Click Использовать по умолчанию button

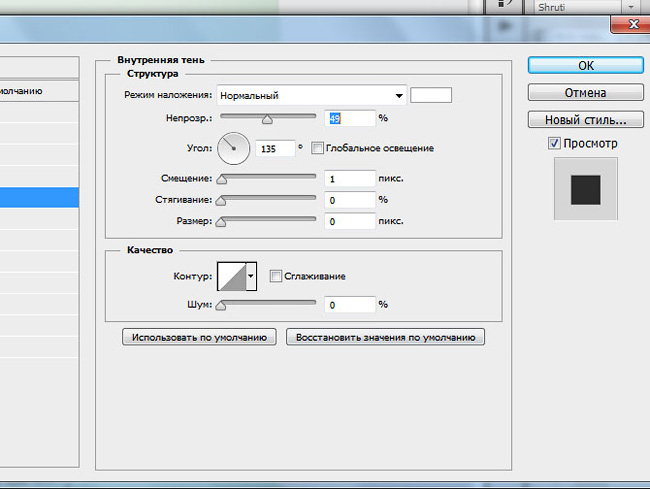(x=199, y=337)
